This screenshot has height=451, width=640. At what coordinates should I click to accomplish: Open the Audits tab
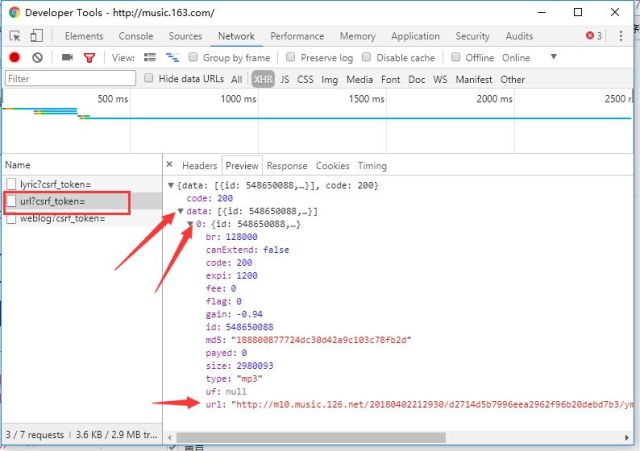(x=519, y=36)
